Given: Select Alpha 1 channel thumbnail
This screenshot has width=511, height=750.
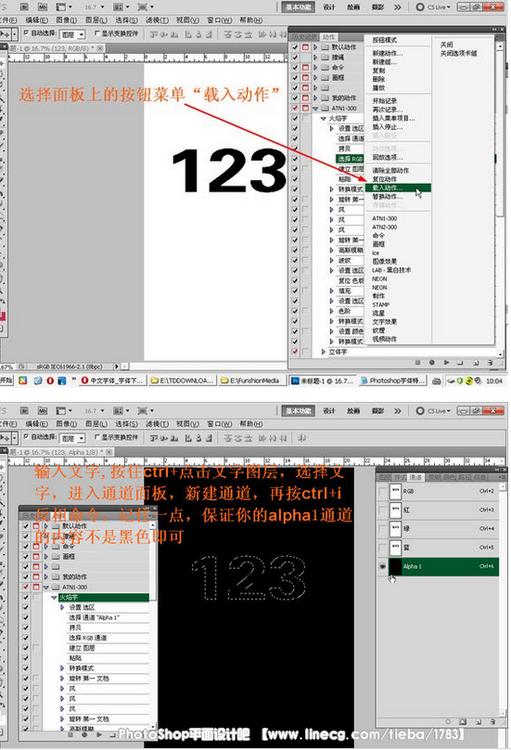Looking at the screenshot, I should coord(395,566).
